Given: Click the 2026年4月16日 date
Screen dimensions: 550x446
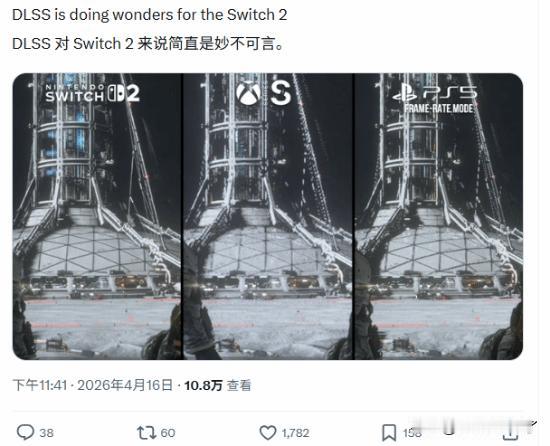Looking at the screenshot, I should pyautogui.click(x=125, y=385).
